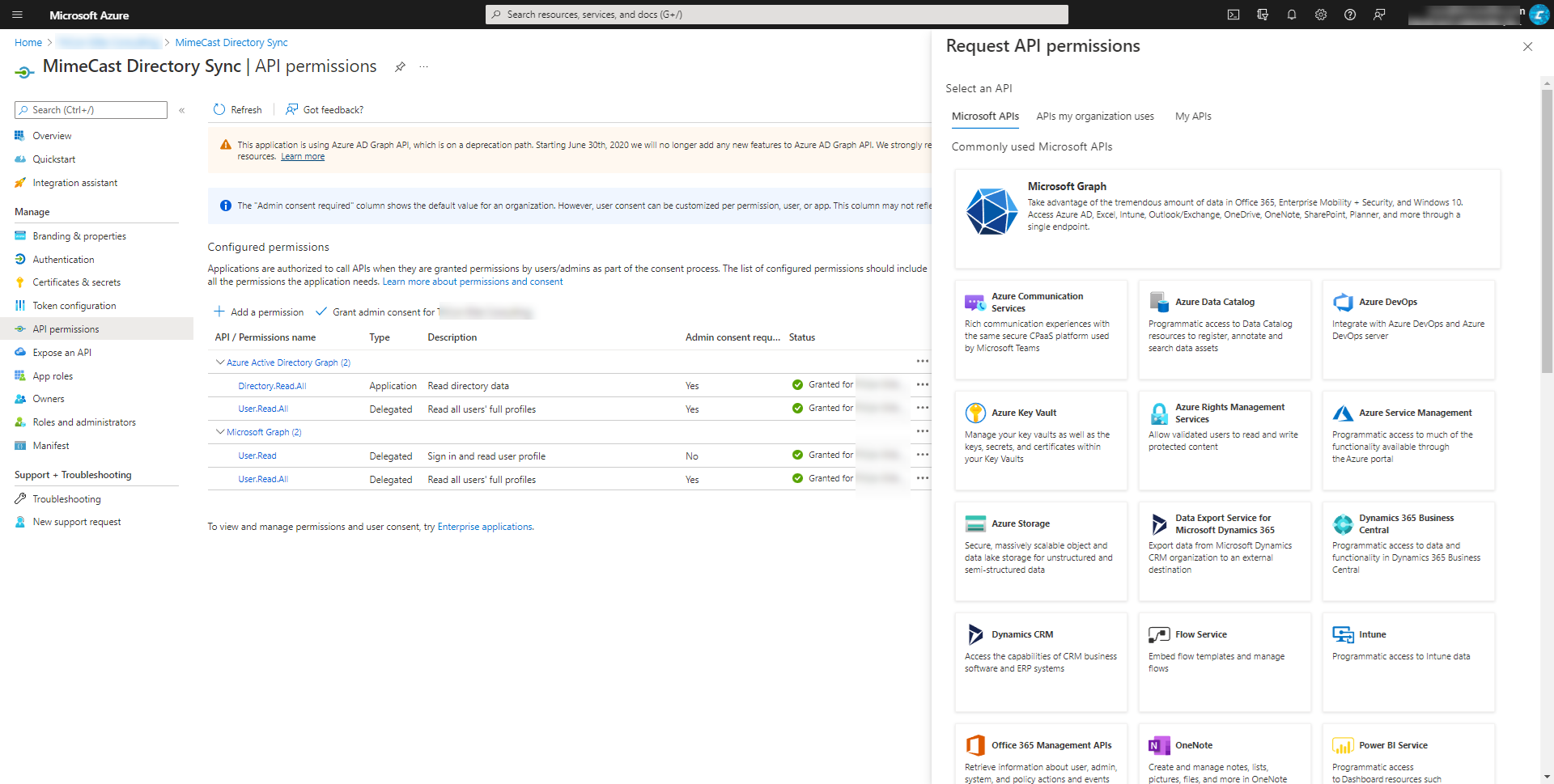
Task: Switch to My APIs tab
Action: pyautogui.click(x=1193, y=117)
